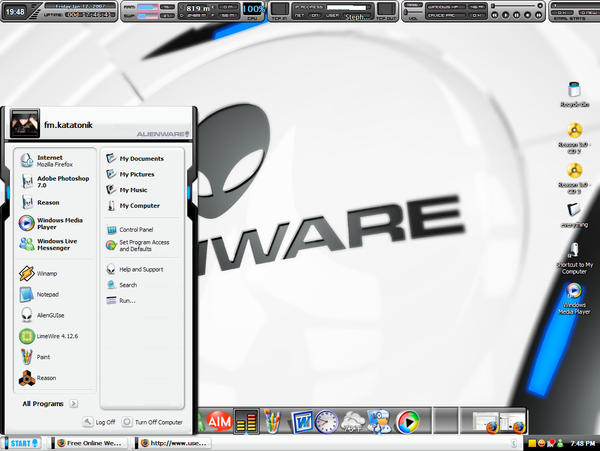Click the 100% CPU meter readout
The image size is (600, 451).
(253, 9)
